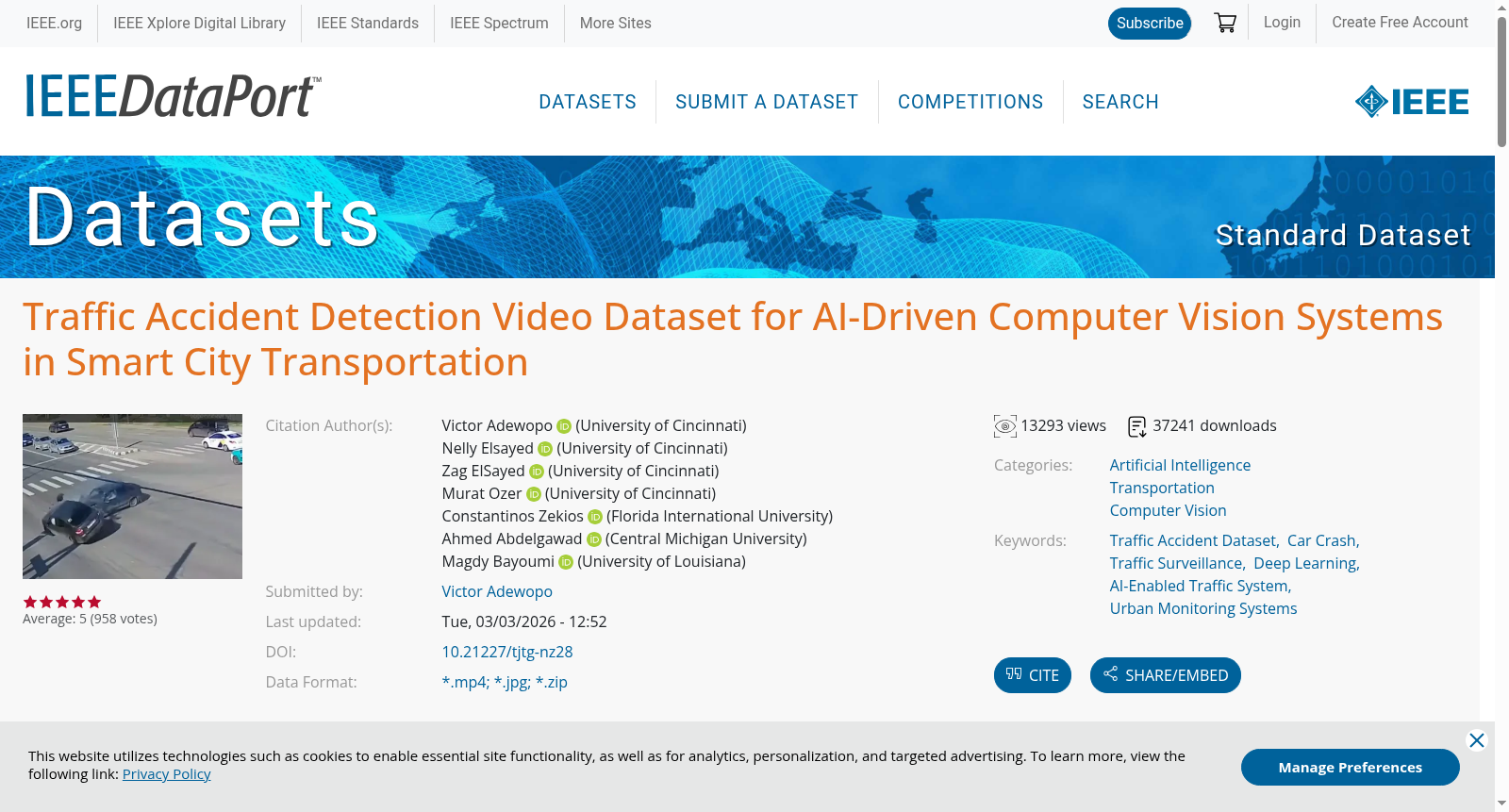The height and width of the screenshot is (812, 1509).
Task: Filter by the *.jpg data format
Action: pos(512,683)
